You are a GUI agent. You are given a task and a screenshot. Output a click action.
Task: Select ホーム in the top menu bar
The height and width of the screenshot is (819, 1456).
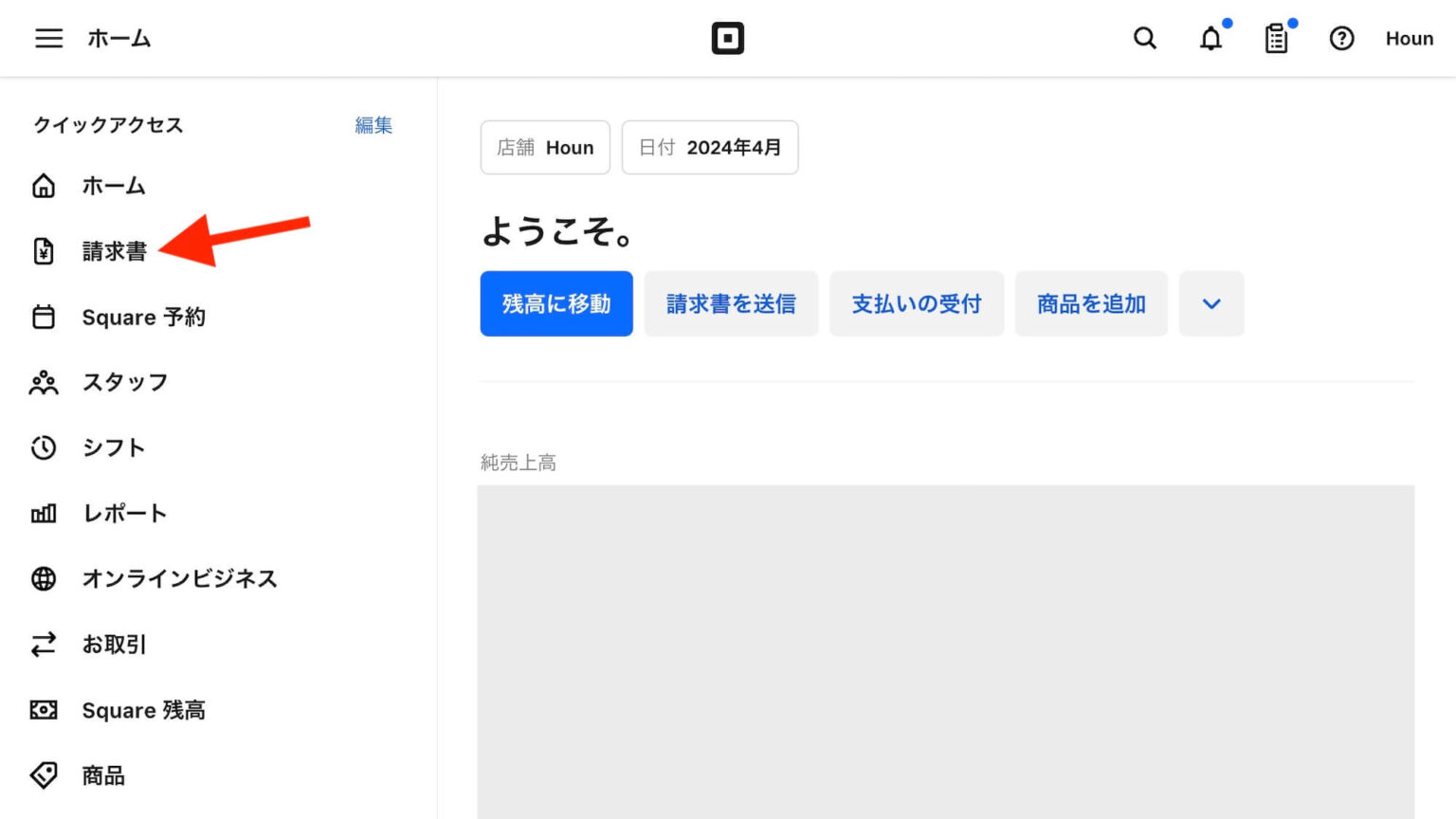pyautogui.click(x=119, y=38)
